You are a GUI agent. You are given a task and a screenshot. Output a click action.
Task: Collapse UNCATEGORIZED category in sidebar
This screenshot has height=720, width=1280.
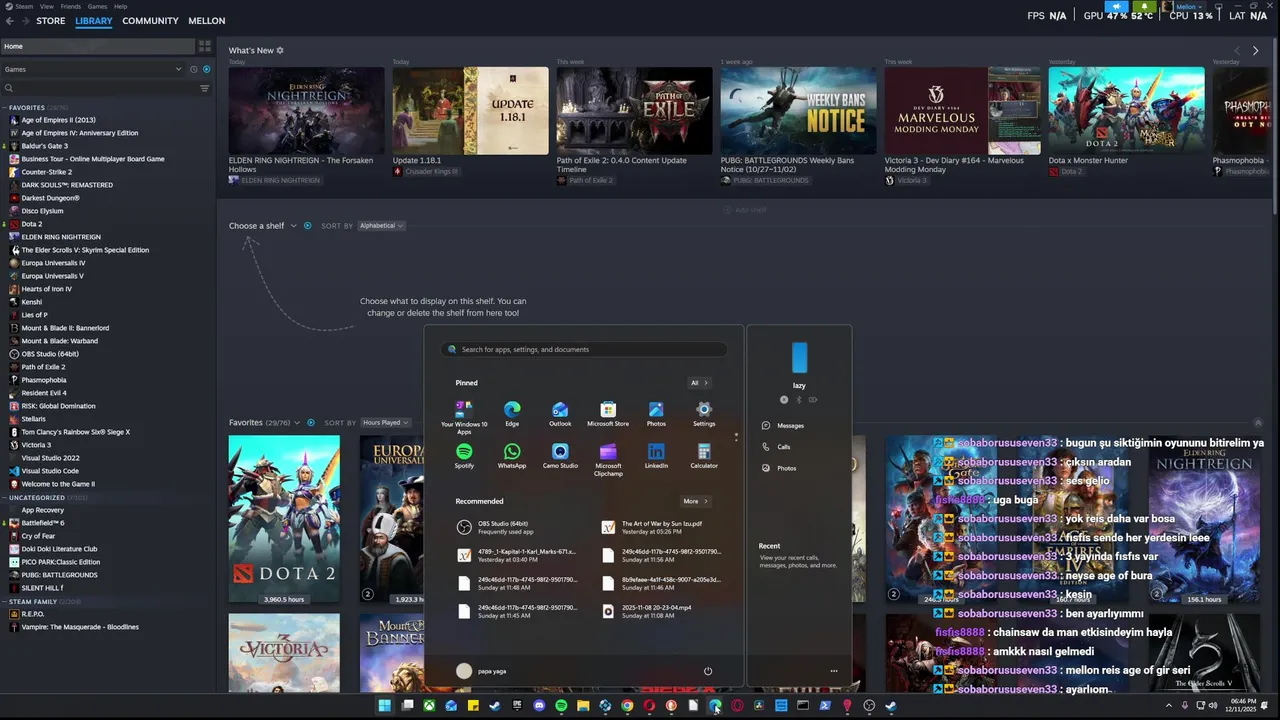(x=5, y=497)
